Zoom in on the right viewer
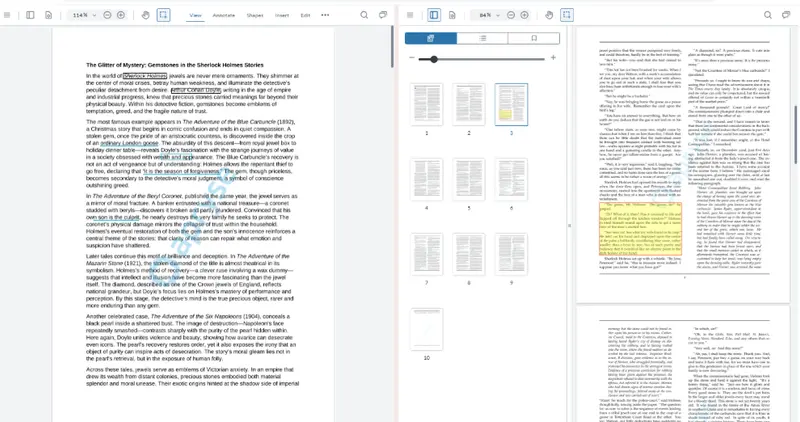Screen dimensions: 800x422 pyautogui.click(x=524, y=15)
